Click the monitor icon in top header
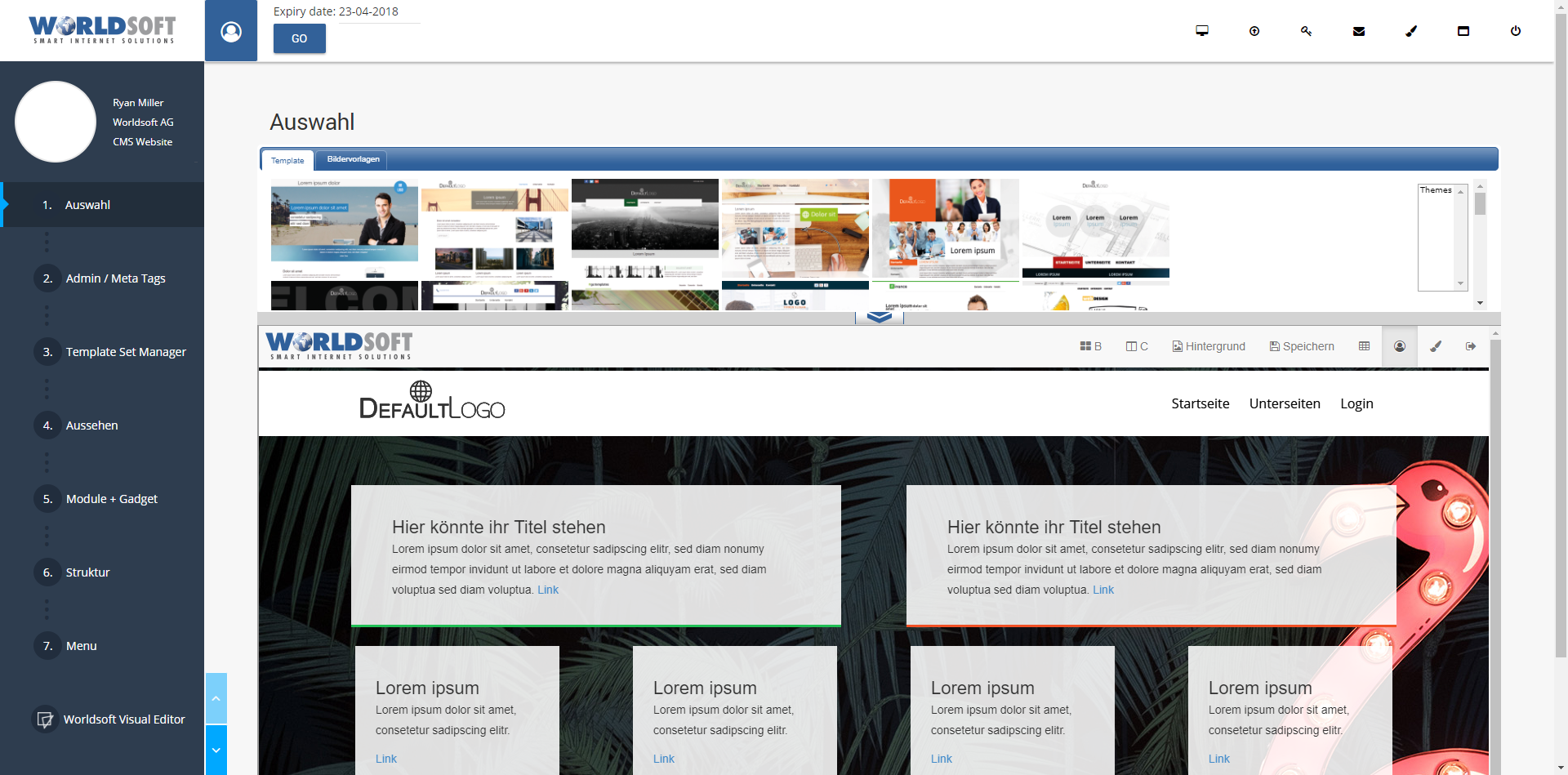Screen dimensions: 1568x775 [x=1202, y=31]
